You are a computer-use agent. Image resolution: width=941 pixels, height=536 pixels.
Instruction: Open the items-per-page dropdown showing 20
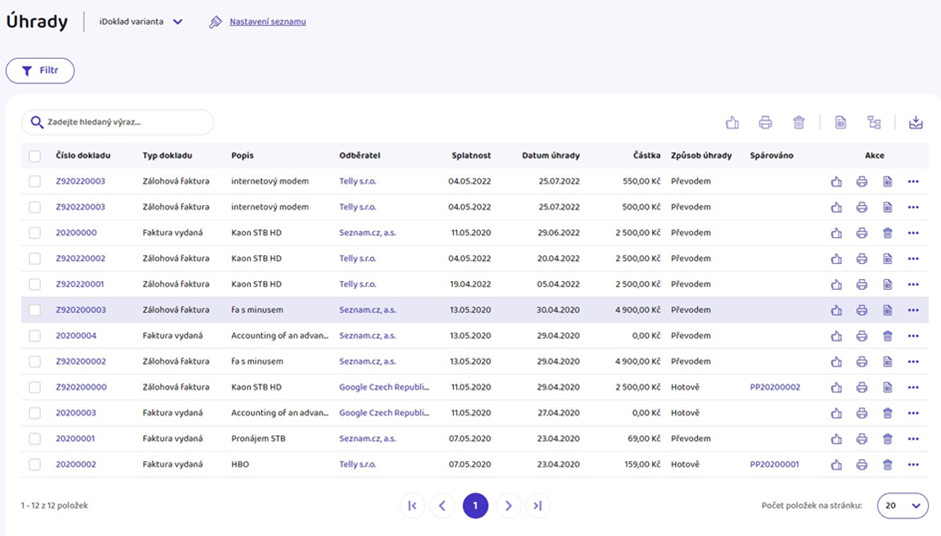point(903,505)
